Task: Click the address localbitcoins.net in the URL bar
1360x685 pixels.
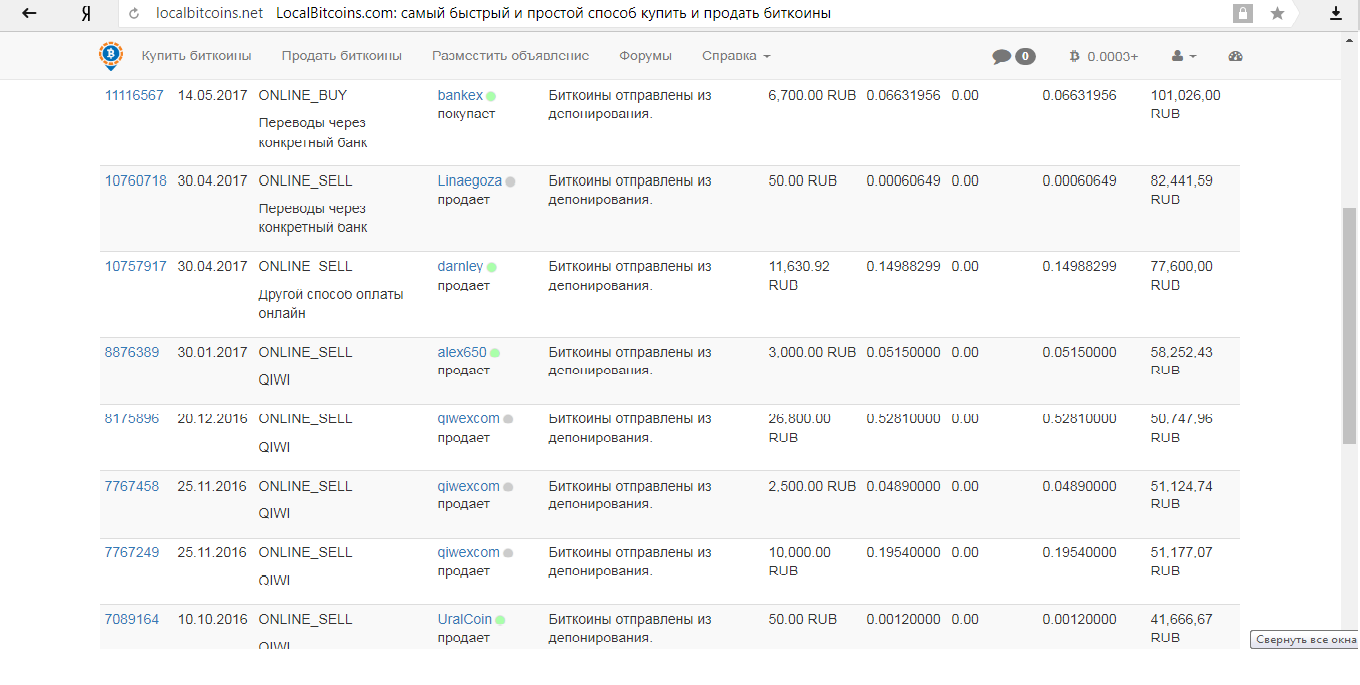Action: (x=210, y=14)
